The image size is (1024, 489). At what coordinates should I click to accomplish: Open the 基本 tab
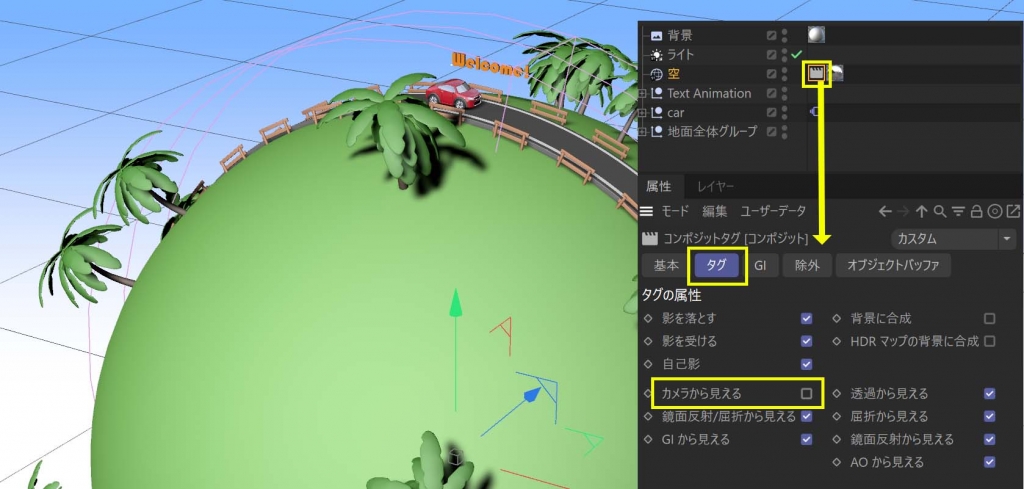(x=666, y=266)
